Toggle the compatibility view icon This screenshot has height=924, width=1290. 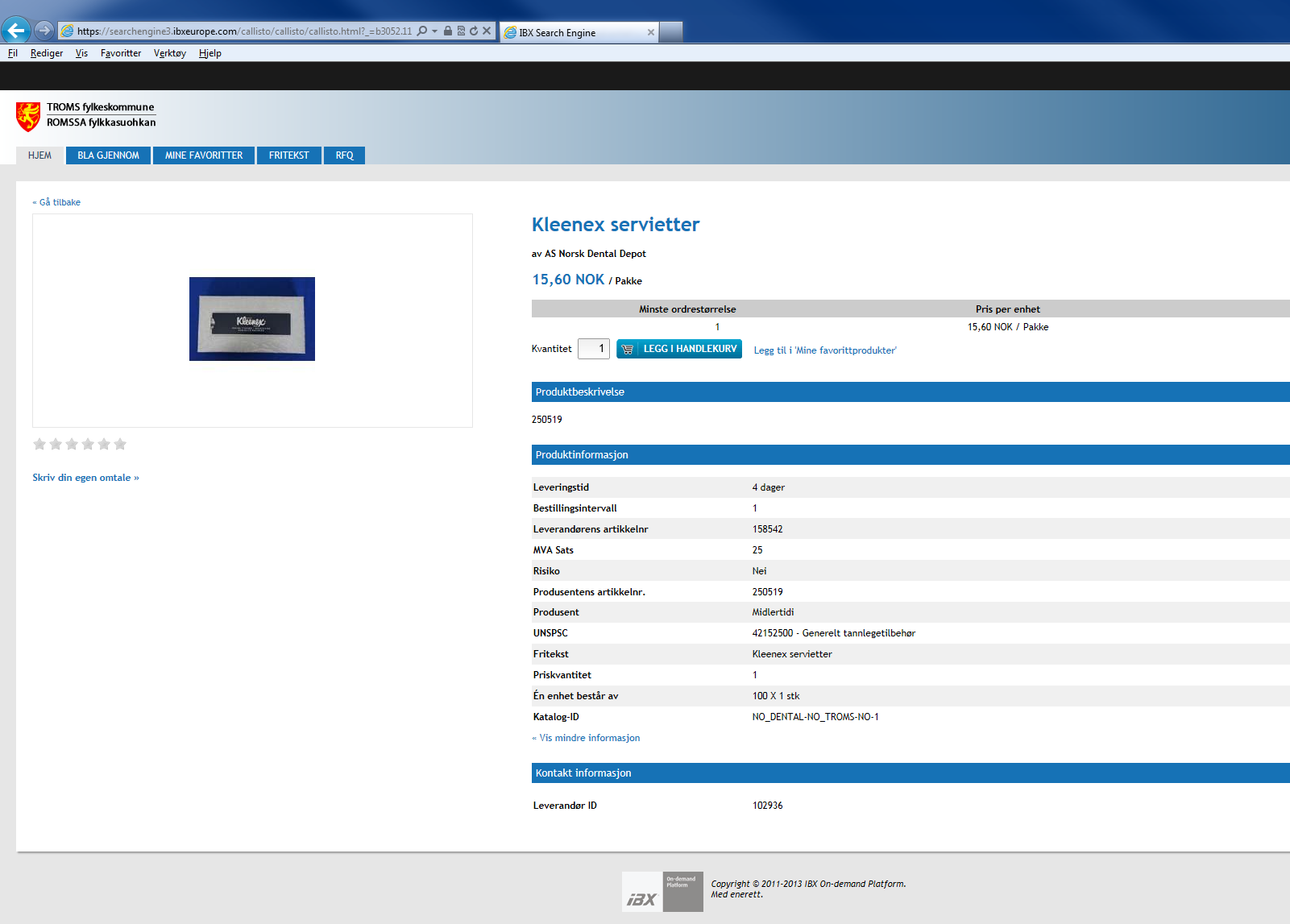click(x=461, y=31)
